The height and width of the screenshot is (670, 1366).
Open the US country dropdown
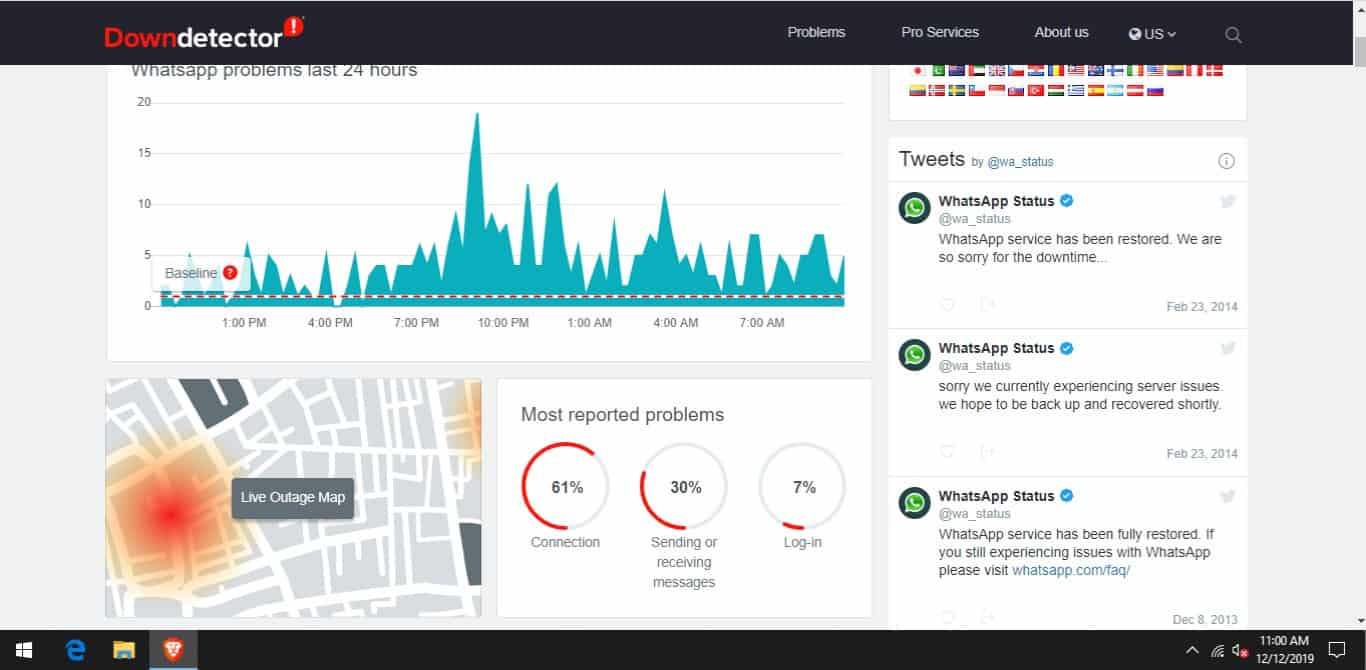1152,33
